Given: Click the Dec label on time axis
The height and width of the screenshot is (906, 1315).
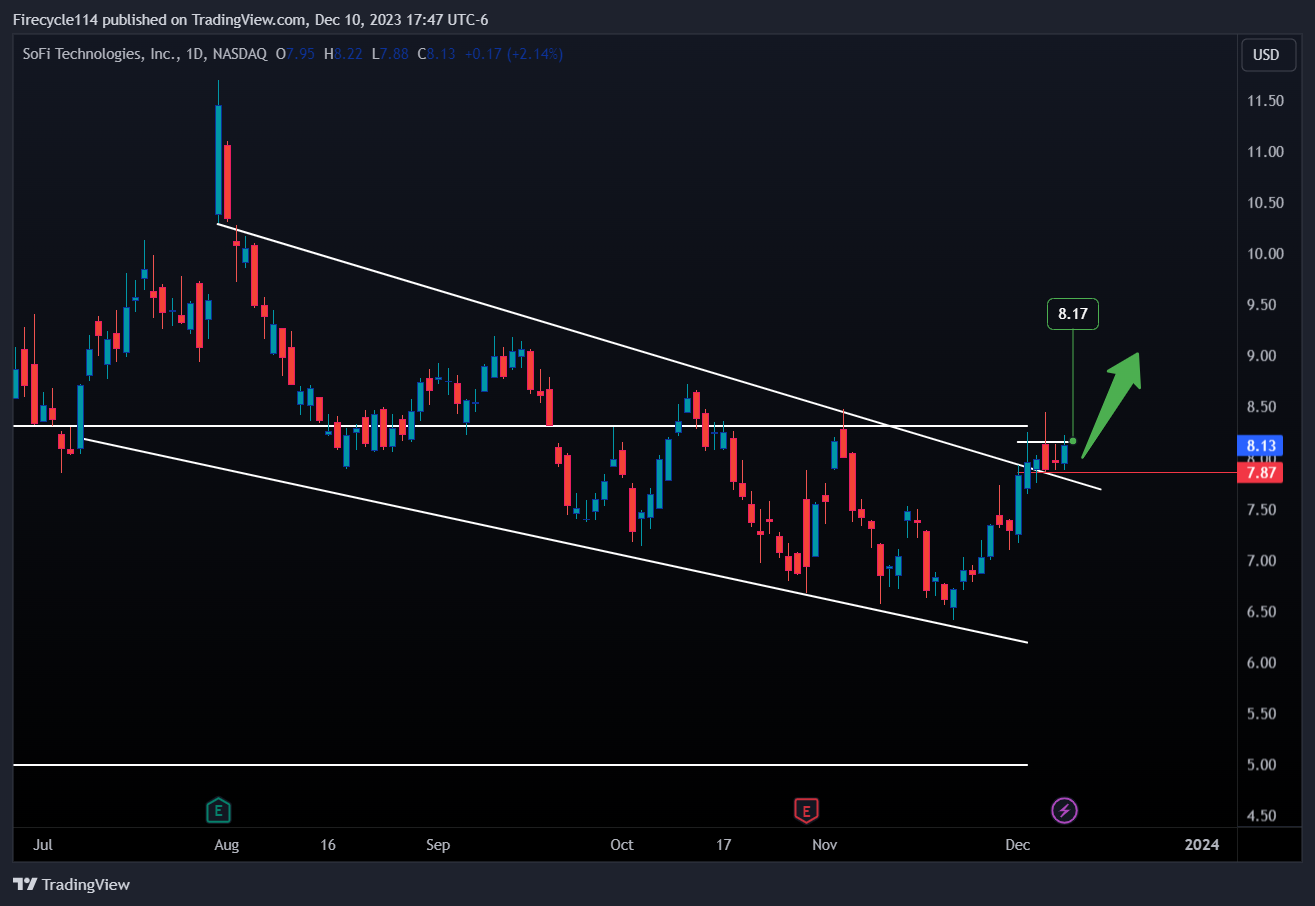Looking at the screenshot, I should (x=1017, y=845).
